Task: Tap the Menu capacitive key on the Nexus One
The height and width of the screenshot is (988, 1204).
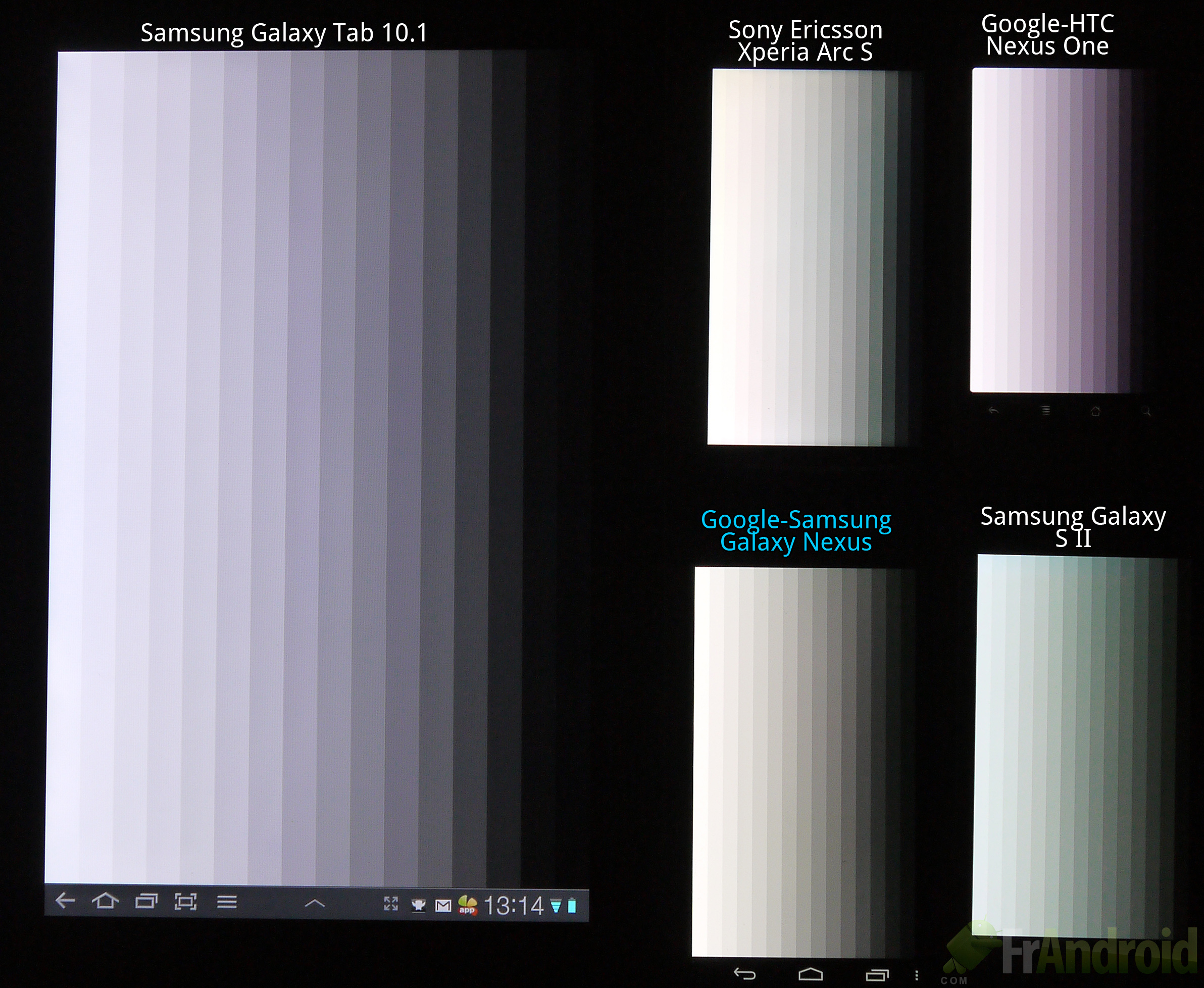Action: pos(1046,410)
